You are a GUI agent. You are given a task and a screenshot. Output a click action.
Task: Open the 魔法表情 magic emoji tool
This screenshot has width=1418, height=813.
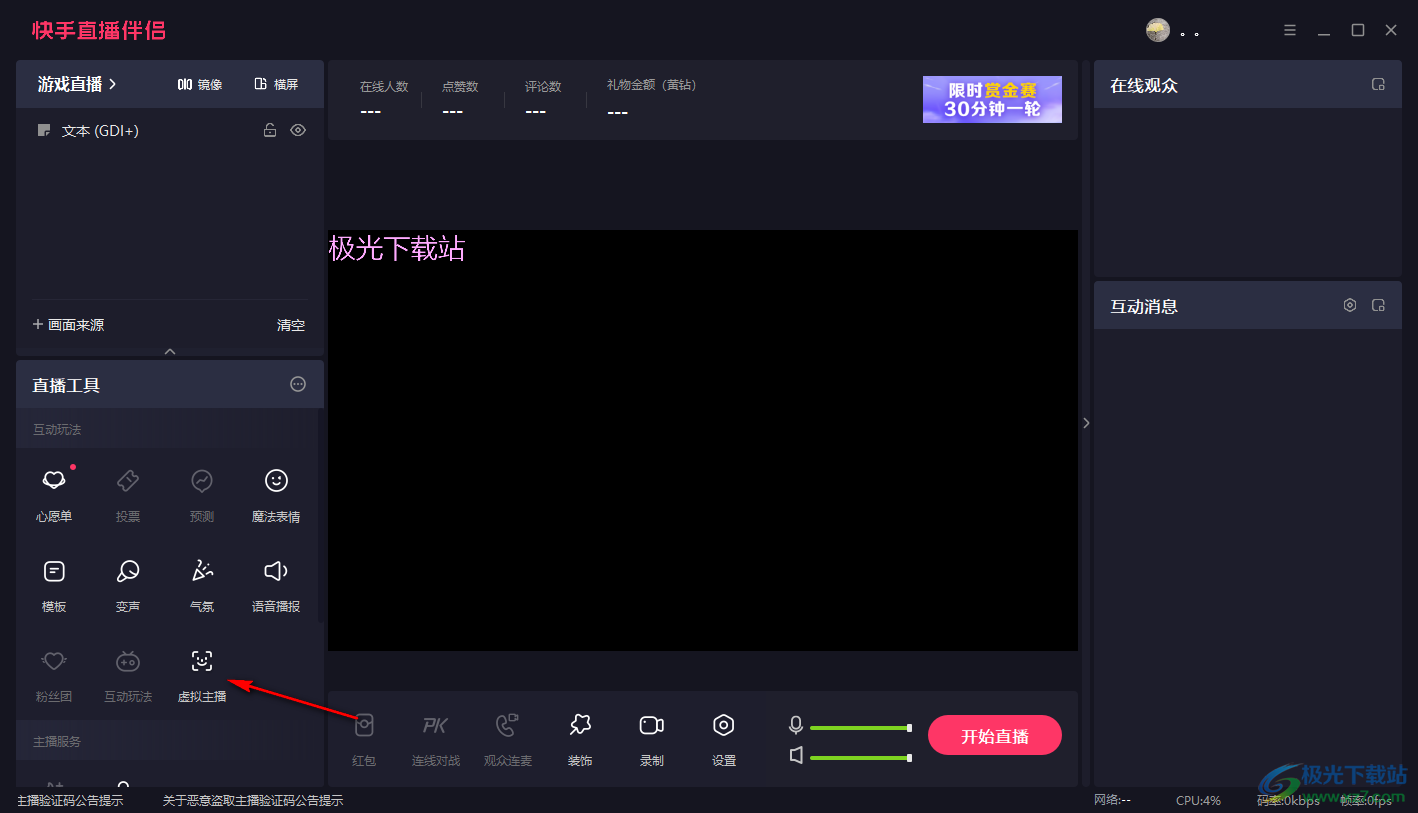click(x=276, y=494)
